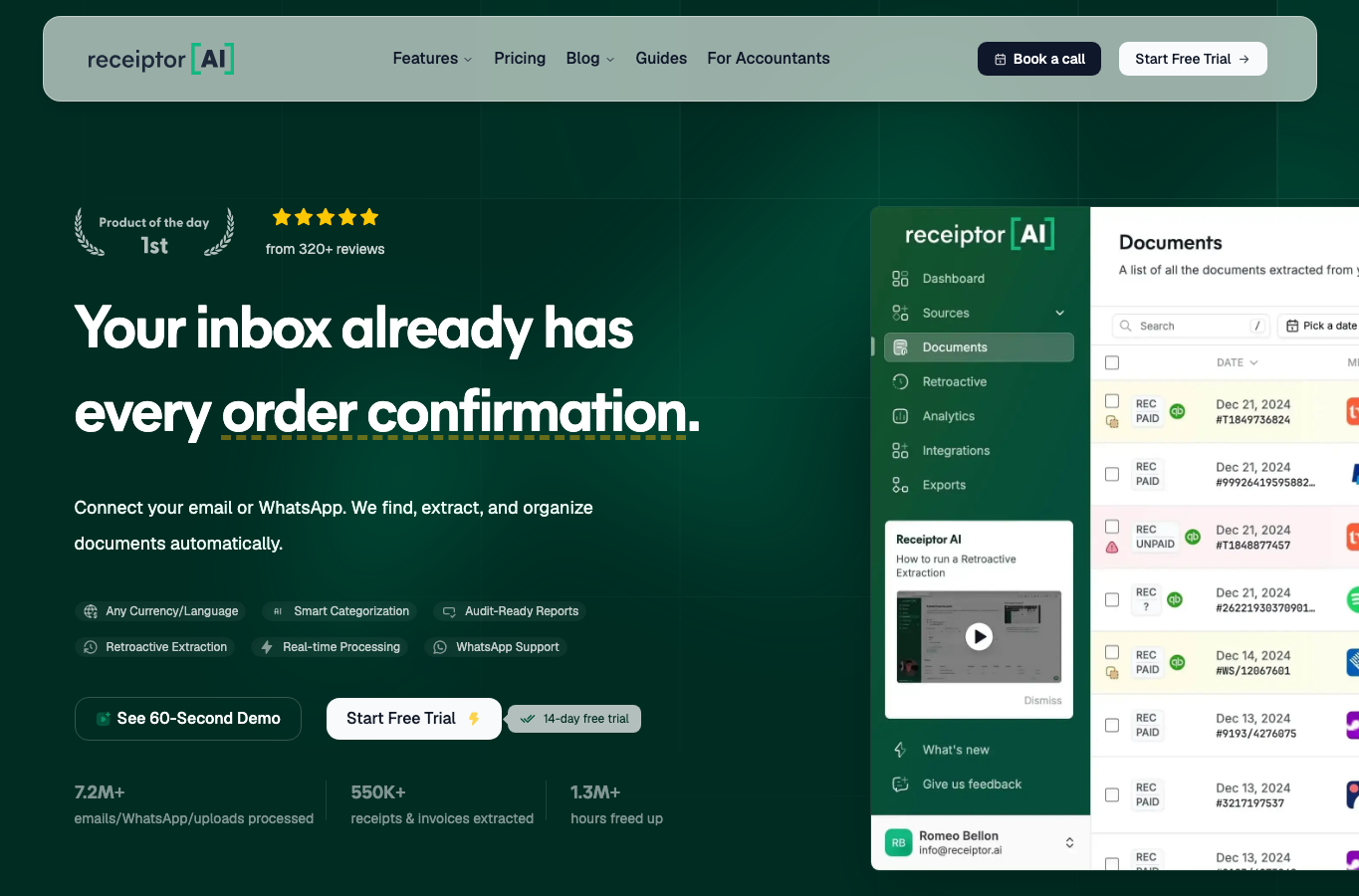
Task: Click the Product of the day badge
Action: (x=154, y=233)
